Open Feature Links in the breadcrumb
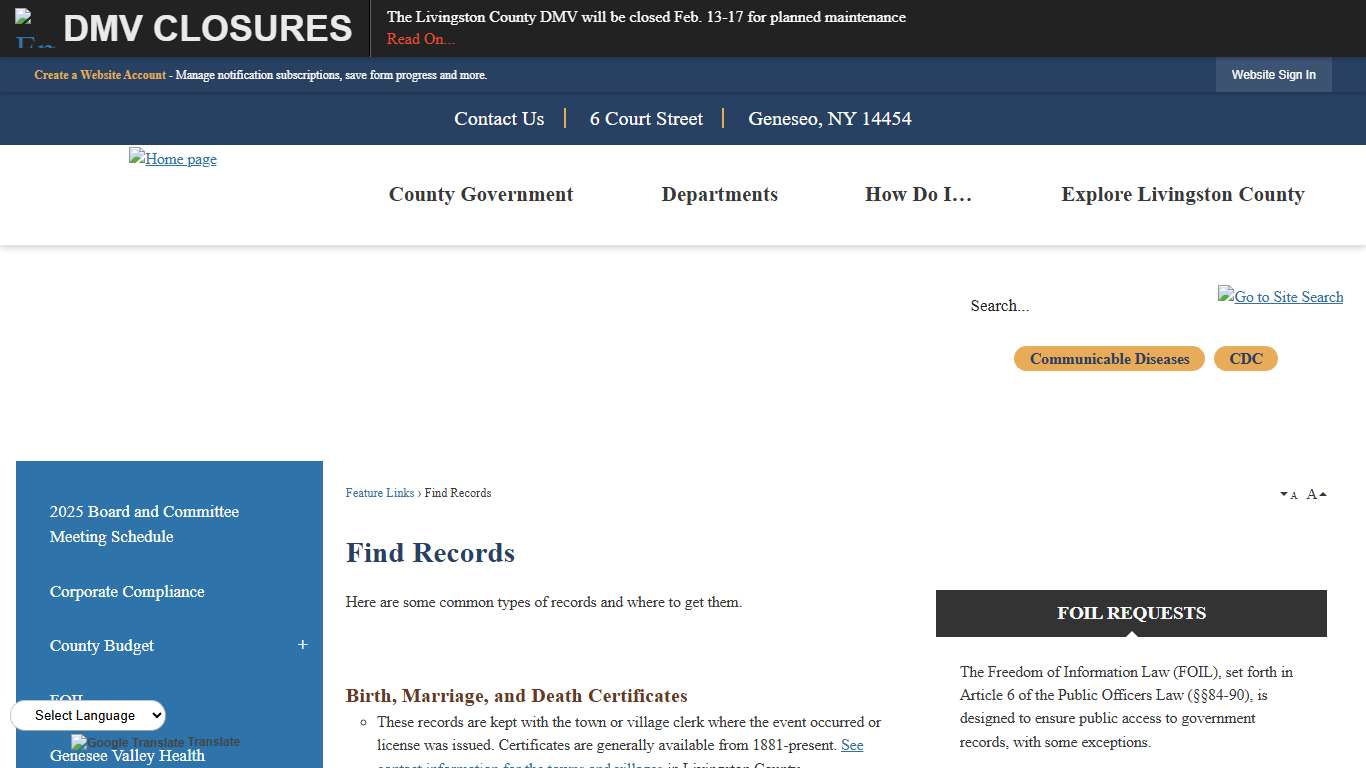This screenshot has width=1366, height=768. tap(380, 493)
